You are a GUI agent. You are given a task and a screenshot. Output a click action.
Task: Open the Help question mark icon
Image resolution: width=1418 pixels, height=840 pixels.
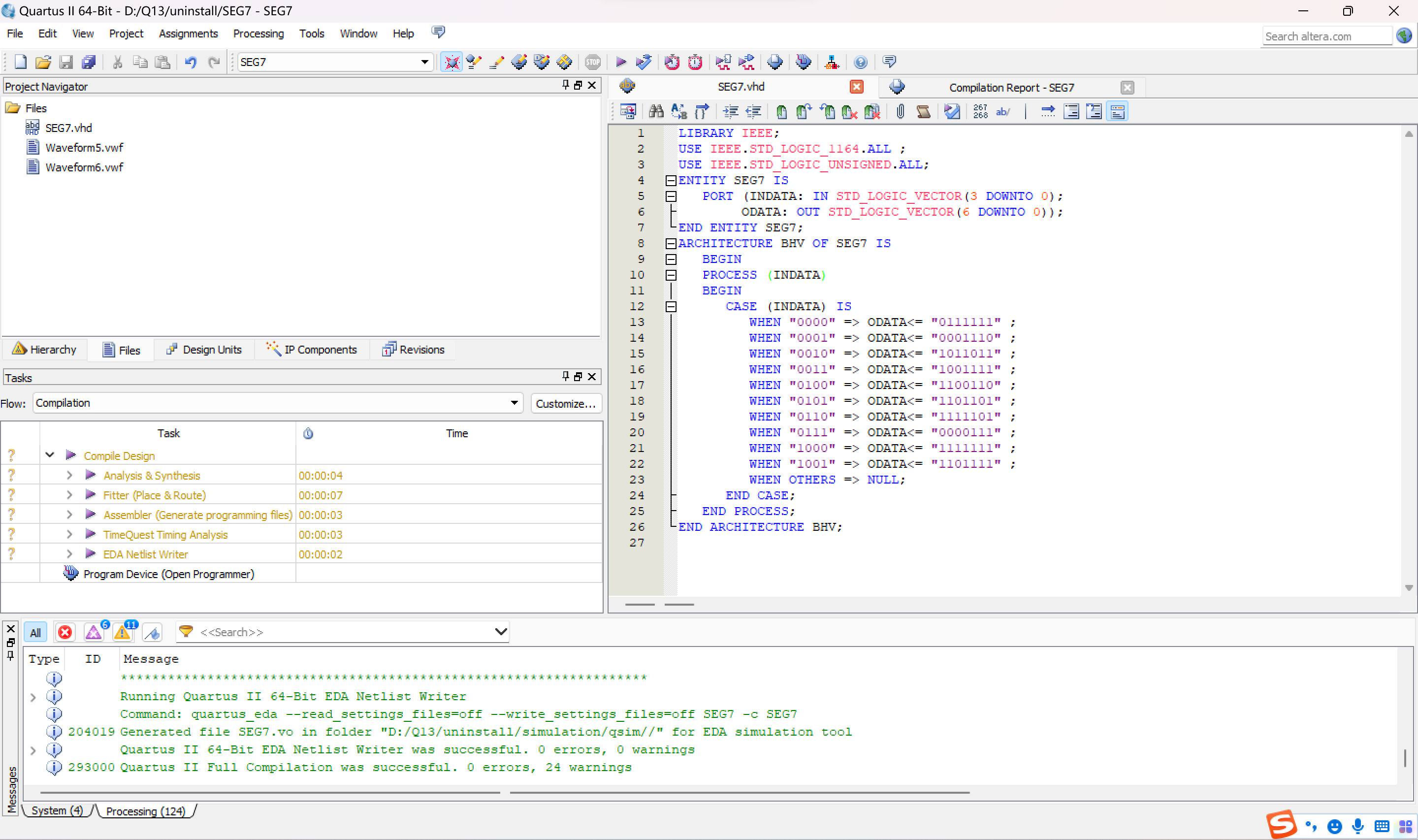860,62
